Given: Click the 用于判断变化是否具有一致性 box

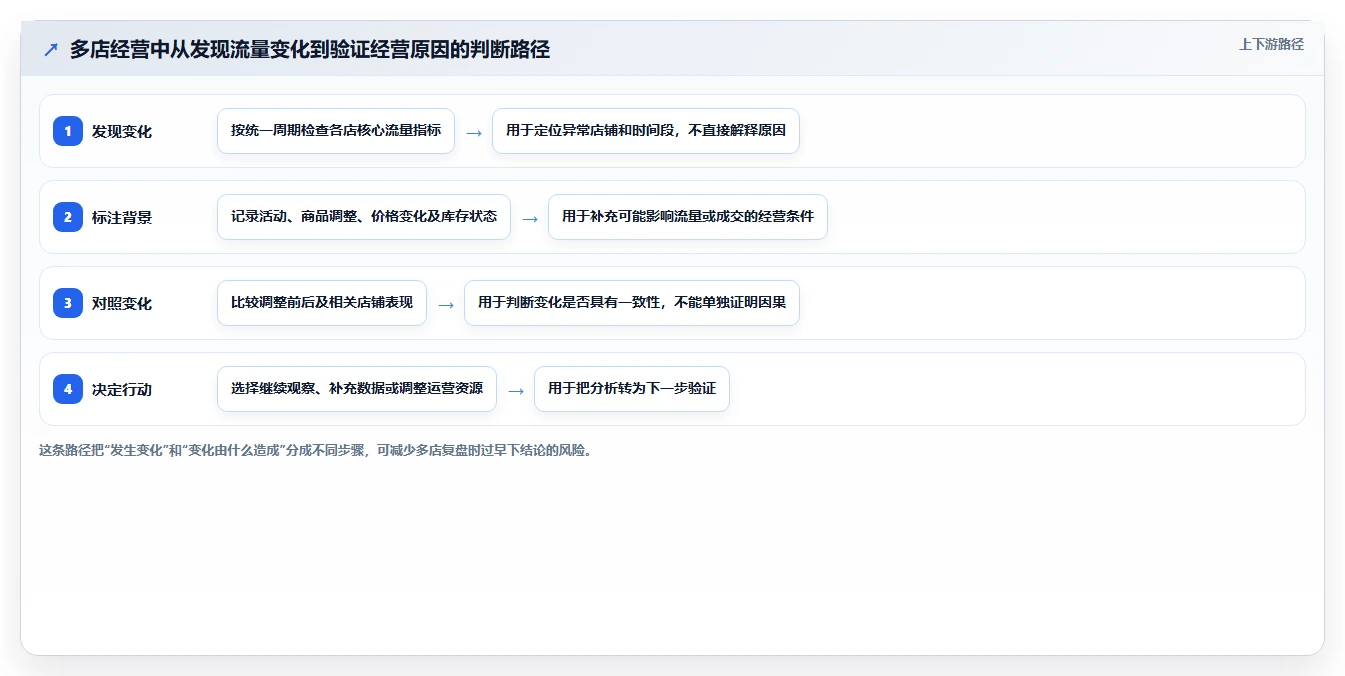Looking at the screenshot, I should tap(632, 303).
